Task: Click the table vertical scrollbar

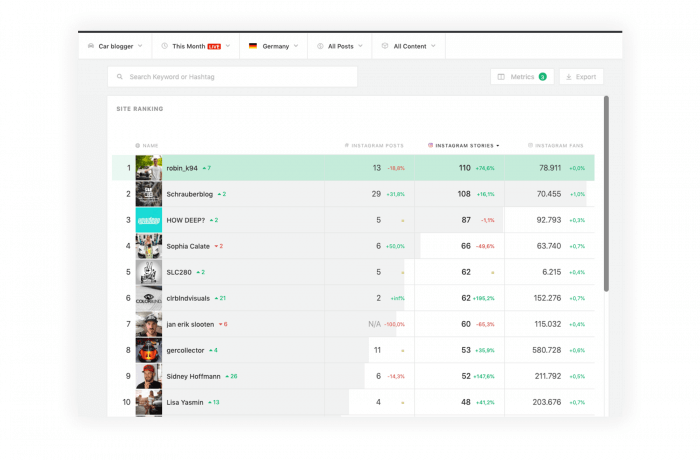Action: click(x=606, y=194)
